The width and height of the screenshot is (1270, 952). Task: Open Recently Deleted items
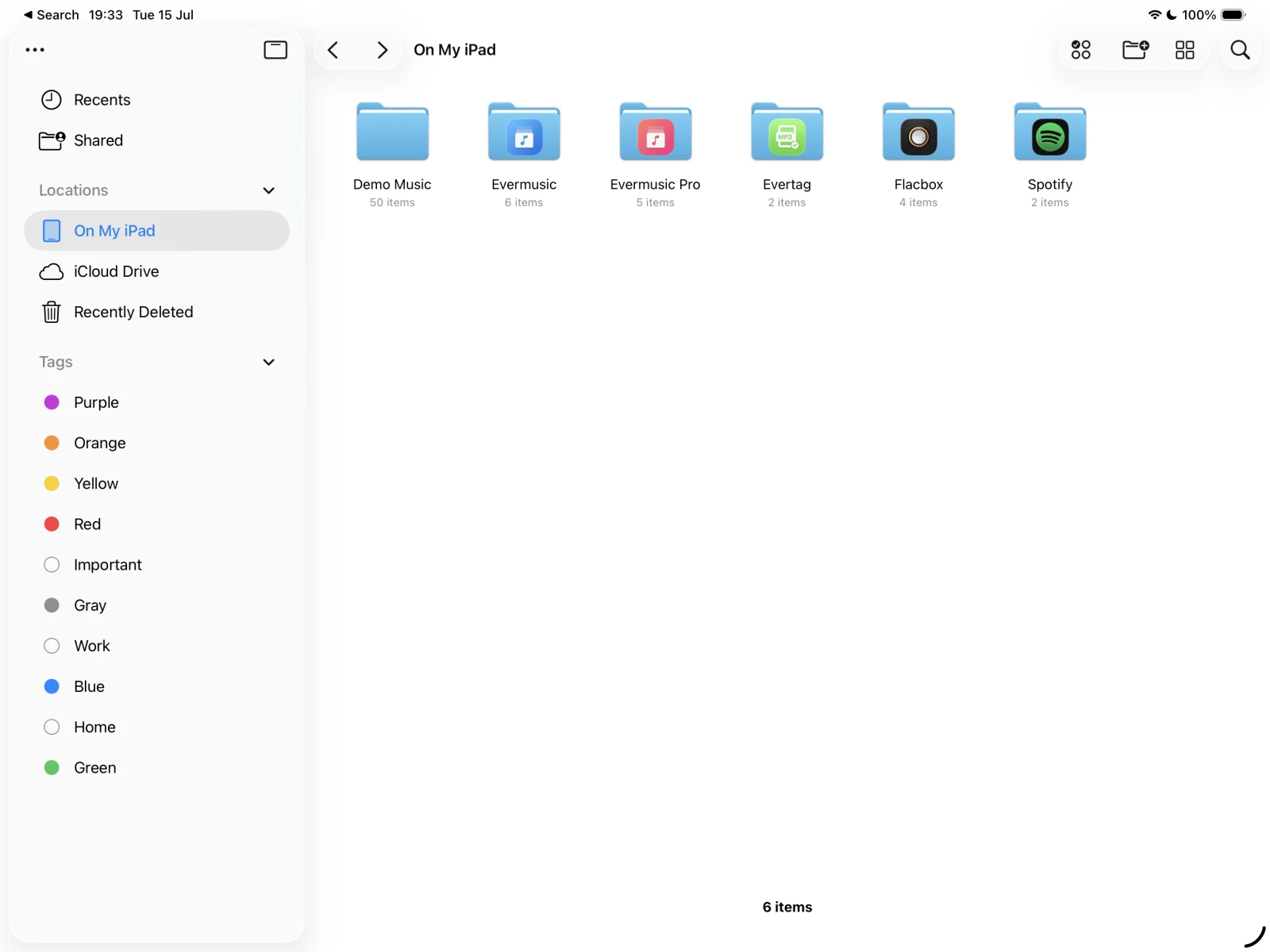point(133,312)
